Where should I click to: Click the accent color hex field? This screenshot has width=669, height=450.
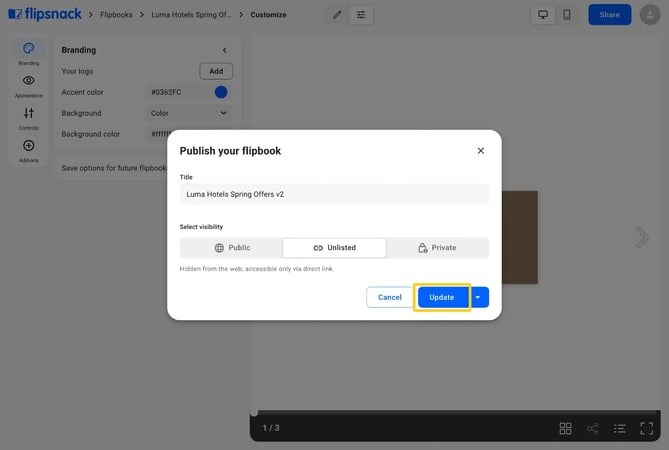pyautogui.click(x=177, y=92)
